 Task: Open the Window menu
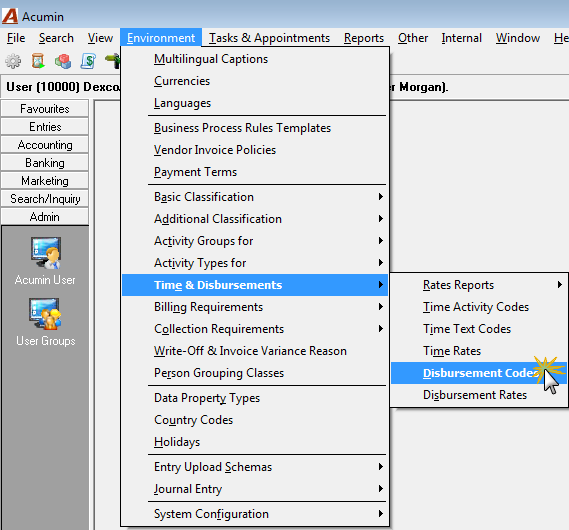(x=518, y=38)
